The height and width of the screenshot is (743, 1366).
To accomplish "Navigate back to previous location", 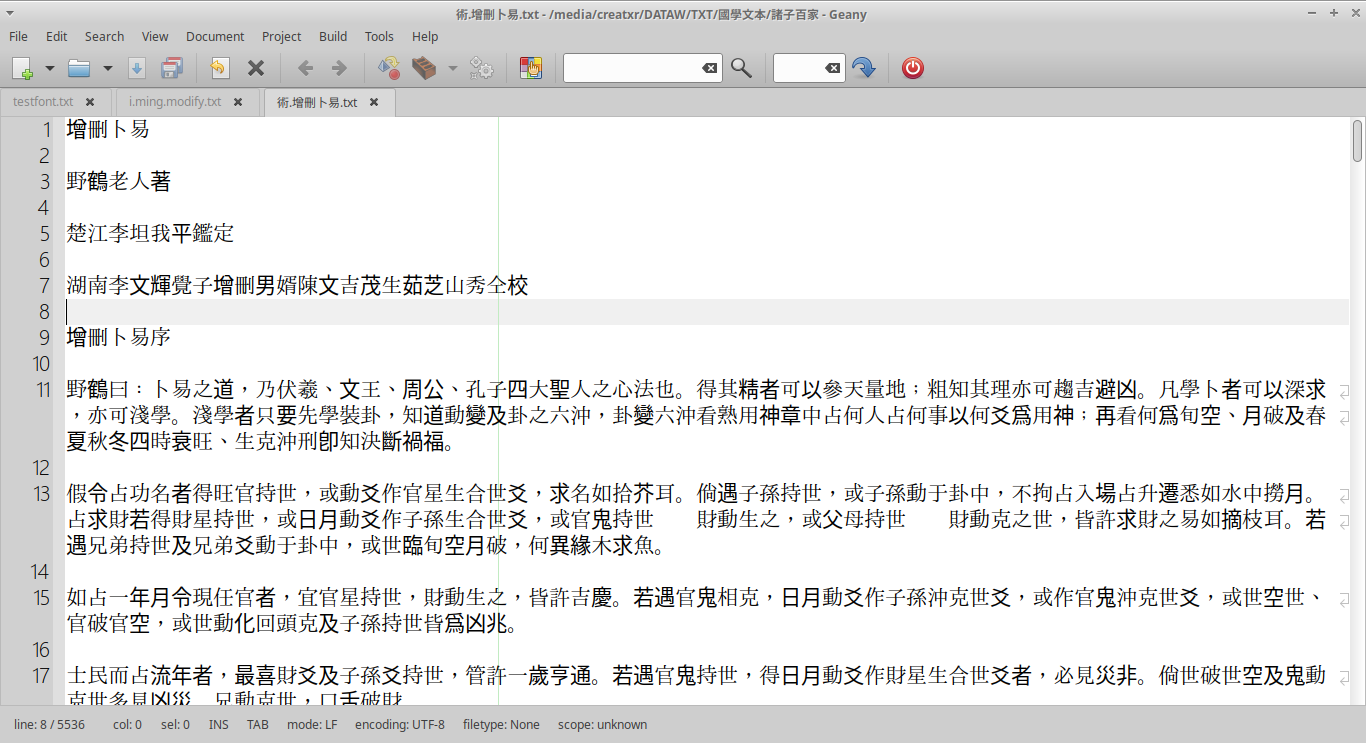I will (x=305, y=68).
